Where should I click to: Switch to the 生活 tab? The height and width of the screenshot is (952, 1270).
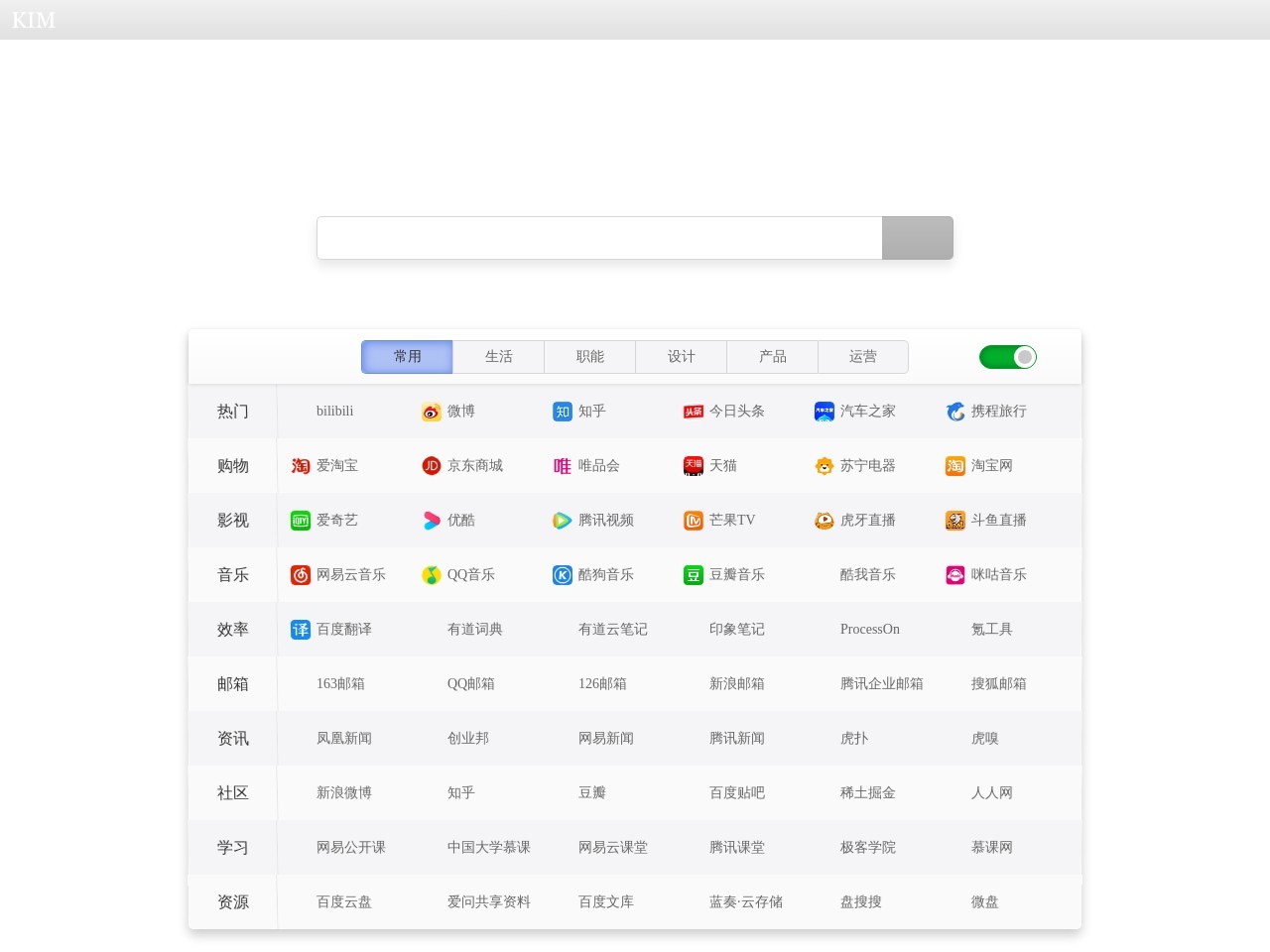[498, 357]
